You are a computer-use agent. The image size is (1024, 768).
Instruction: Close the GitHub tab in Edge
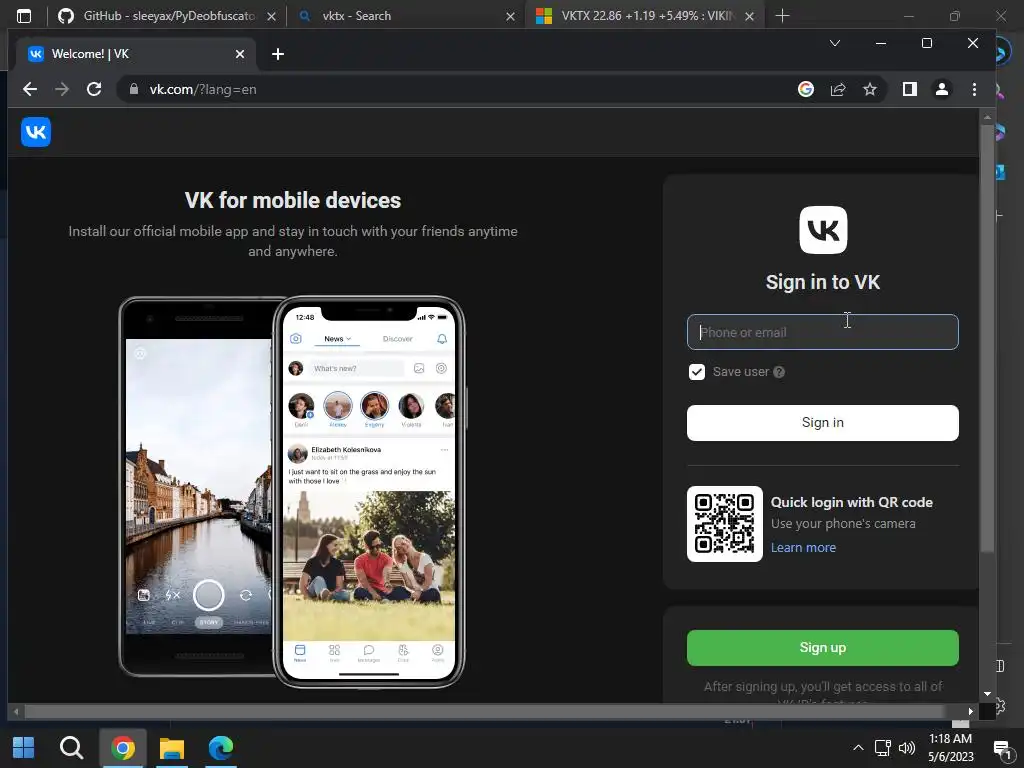tap(271, 16)
